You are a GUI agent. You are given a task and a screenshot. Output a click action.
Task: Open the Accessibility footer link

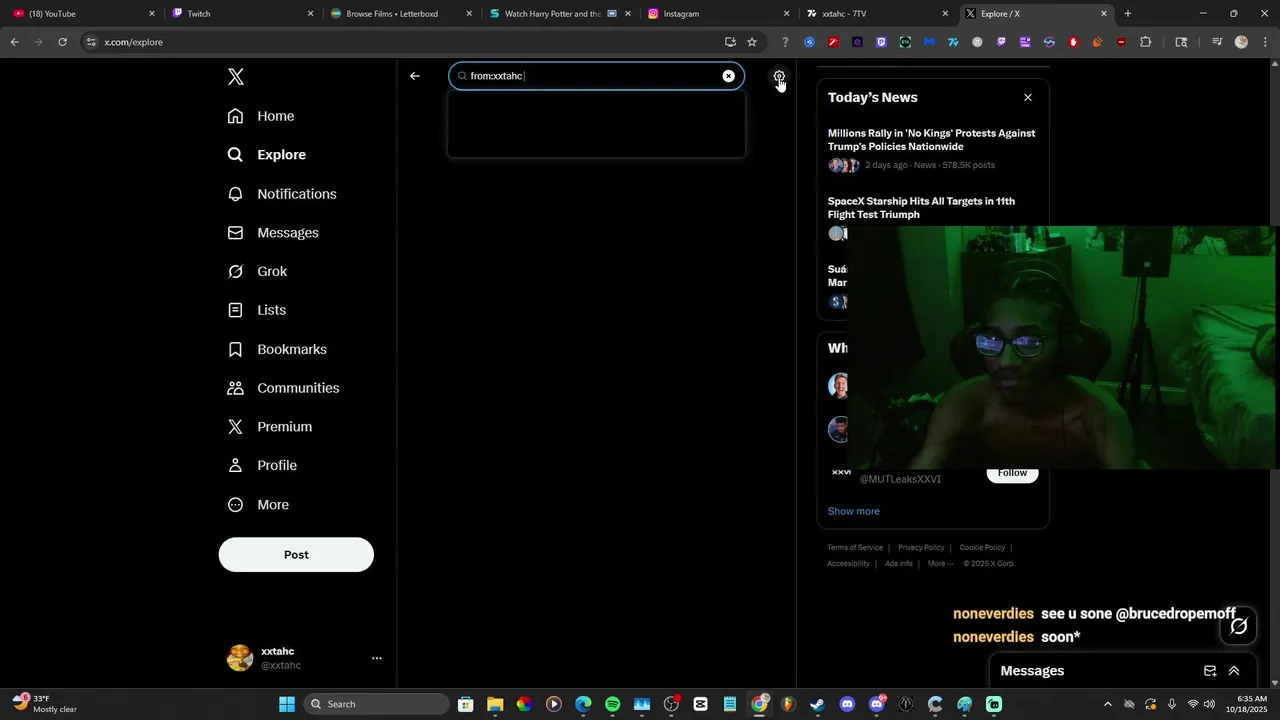pyautogui.click(x=848, y=564)
